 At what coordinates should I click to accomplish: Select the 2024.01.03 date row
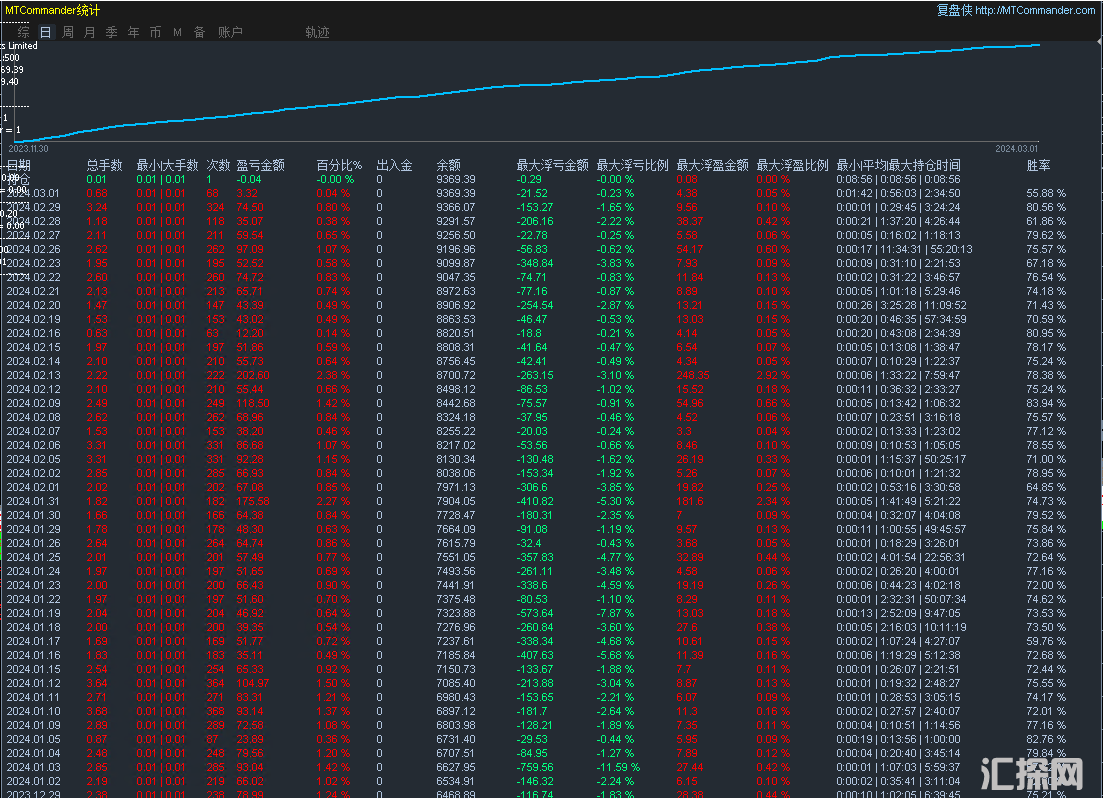[34, 767]
